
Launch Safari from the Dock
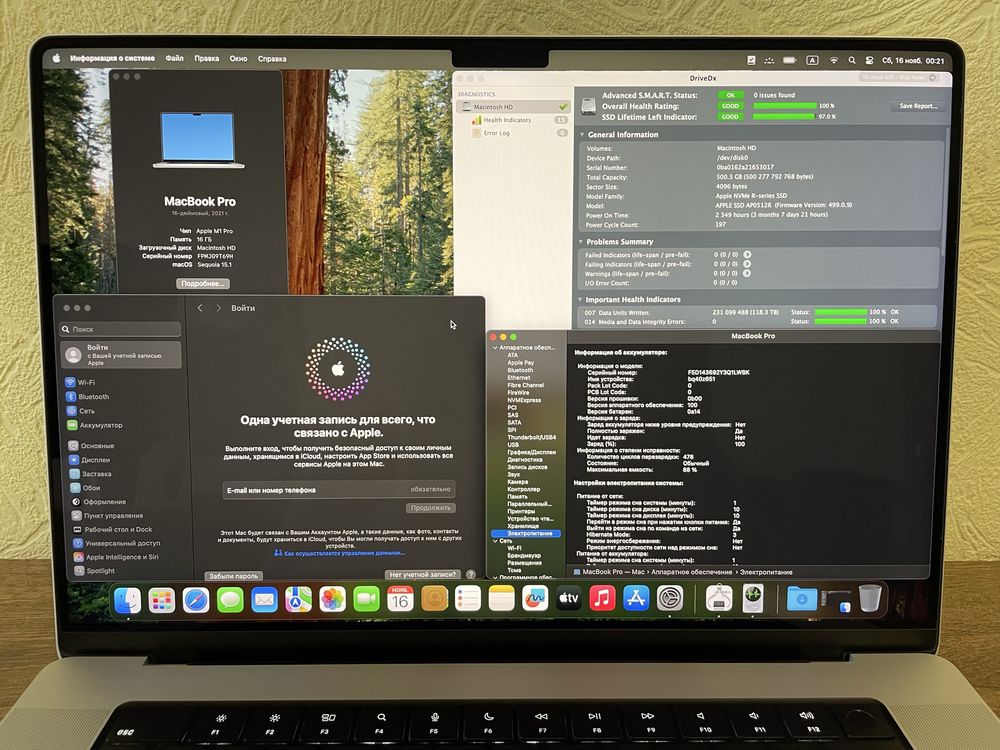point(196,599)
